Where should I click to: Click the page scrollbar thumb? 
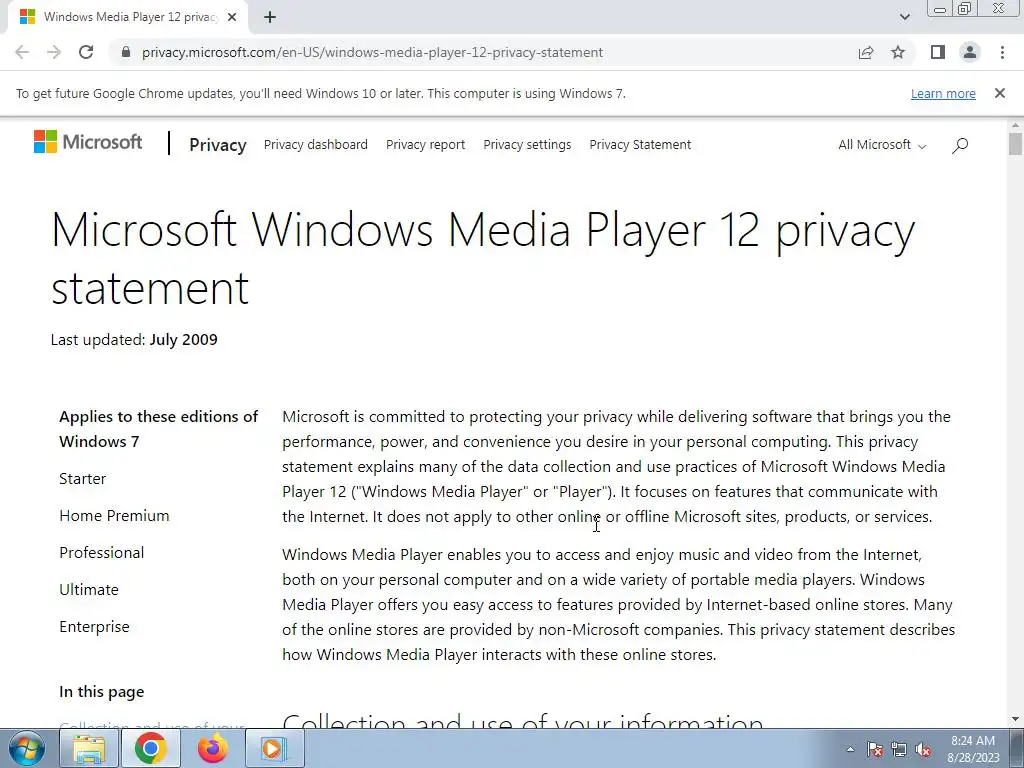pos(1015,143)
